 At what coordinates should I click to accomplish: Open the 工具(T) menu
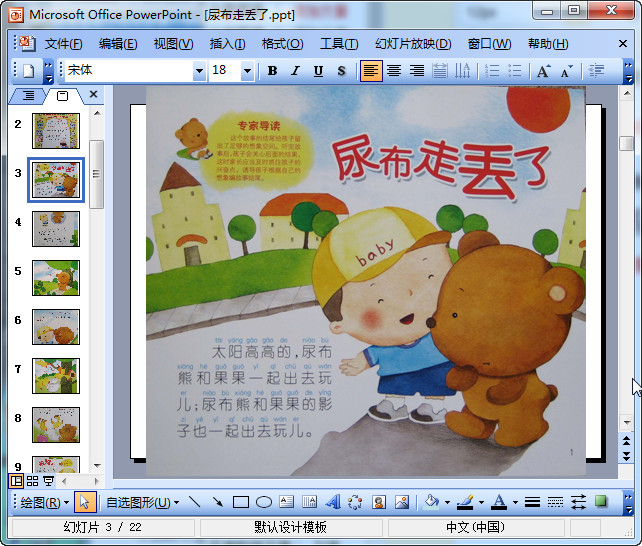click(x=339, y=44)
